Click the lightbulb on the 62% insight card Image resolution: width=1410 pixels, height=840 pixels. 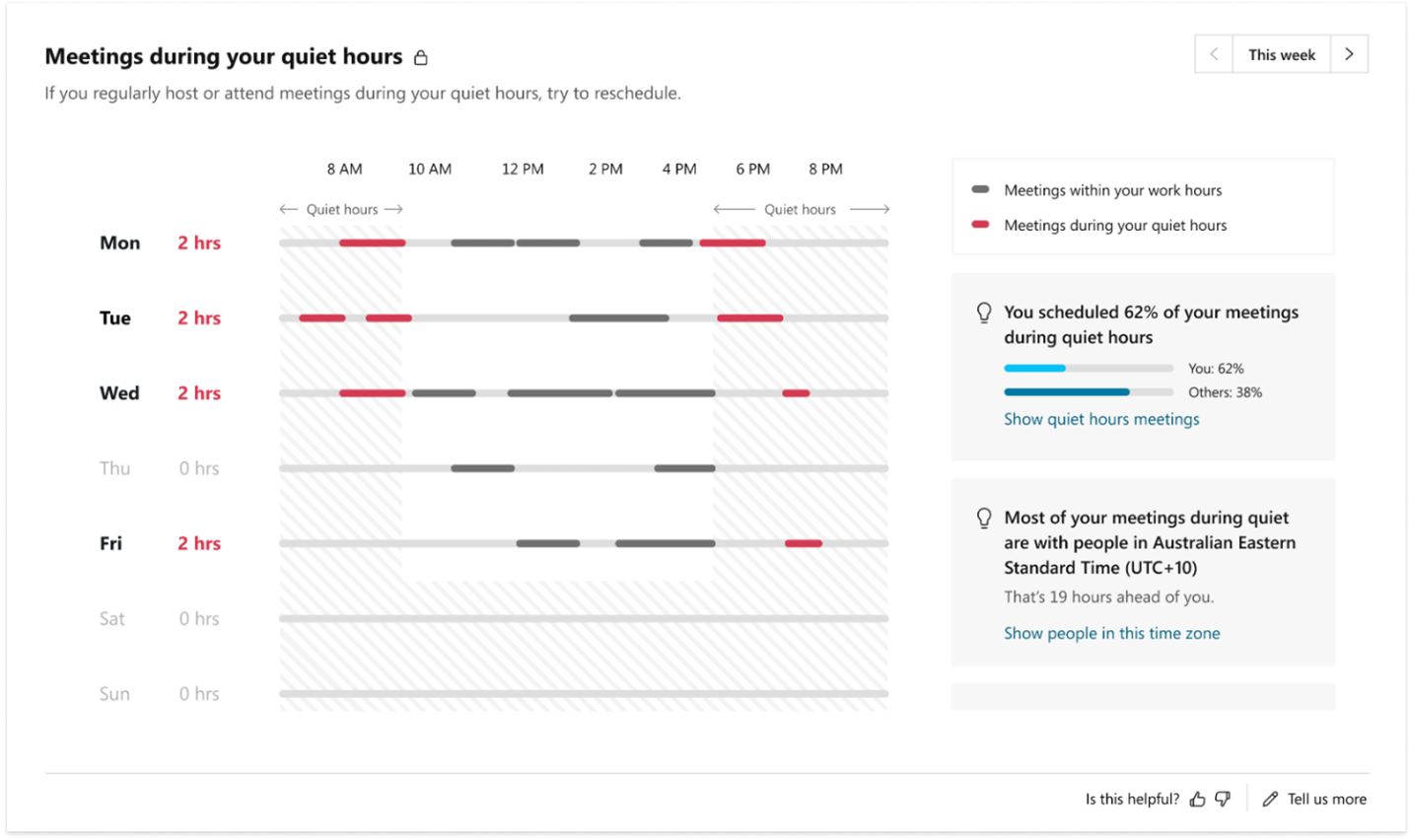pos(983,312)
